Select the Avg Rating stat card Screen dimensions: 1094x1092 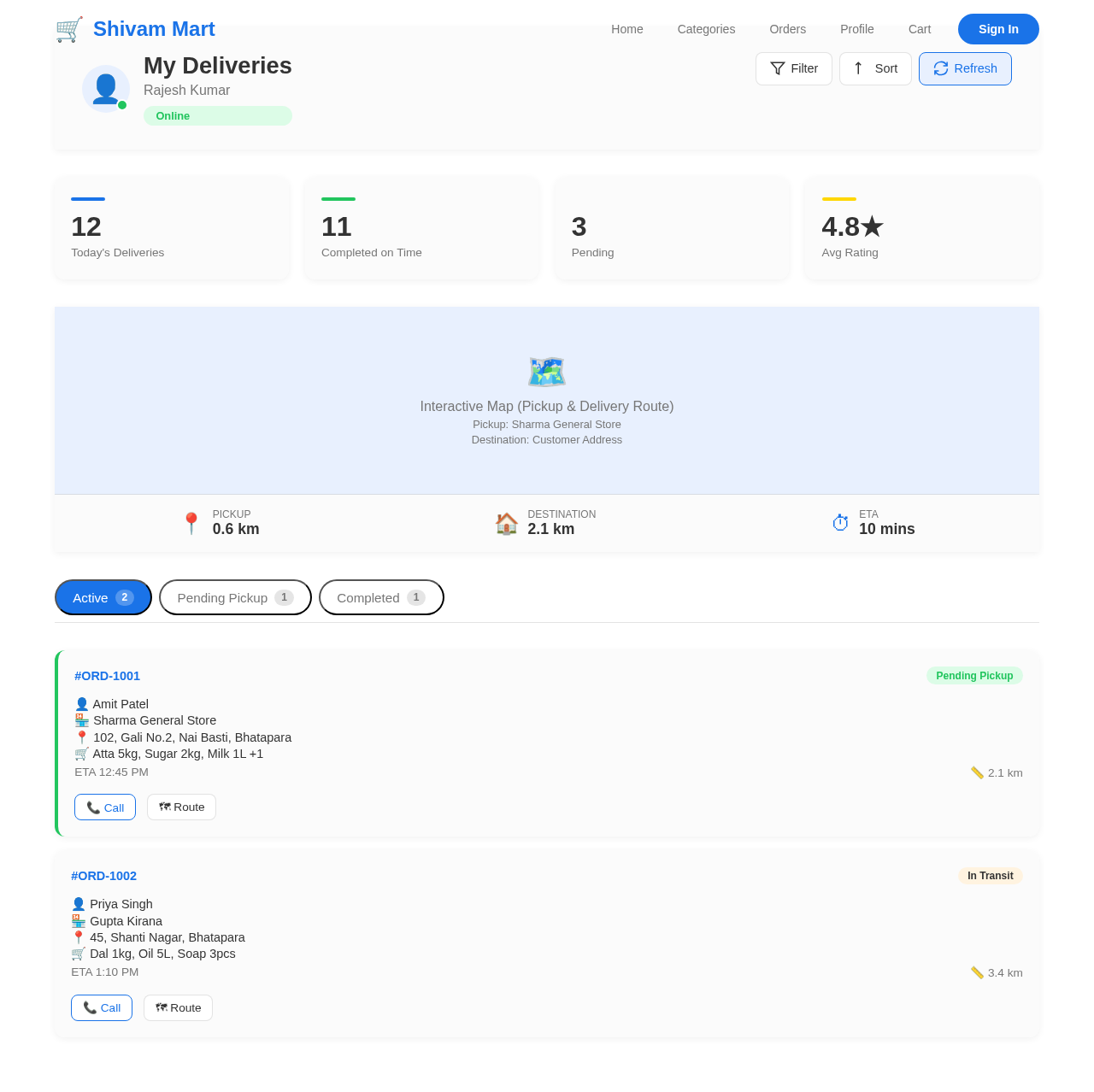[922, 228]
